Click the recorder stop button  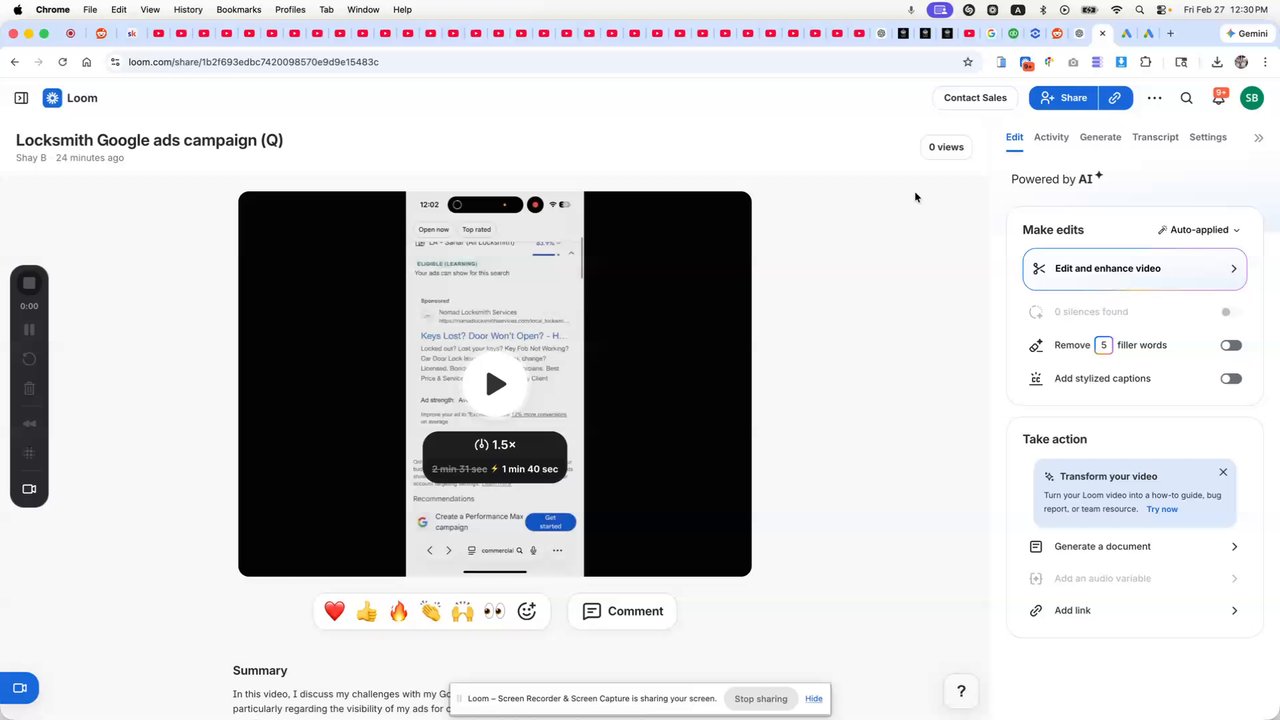pos(29,284)
